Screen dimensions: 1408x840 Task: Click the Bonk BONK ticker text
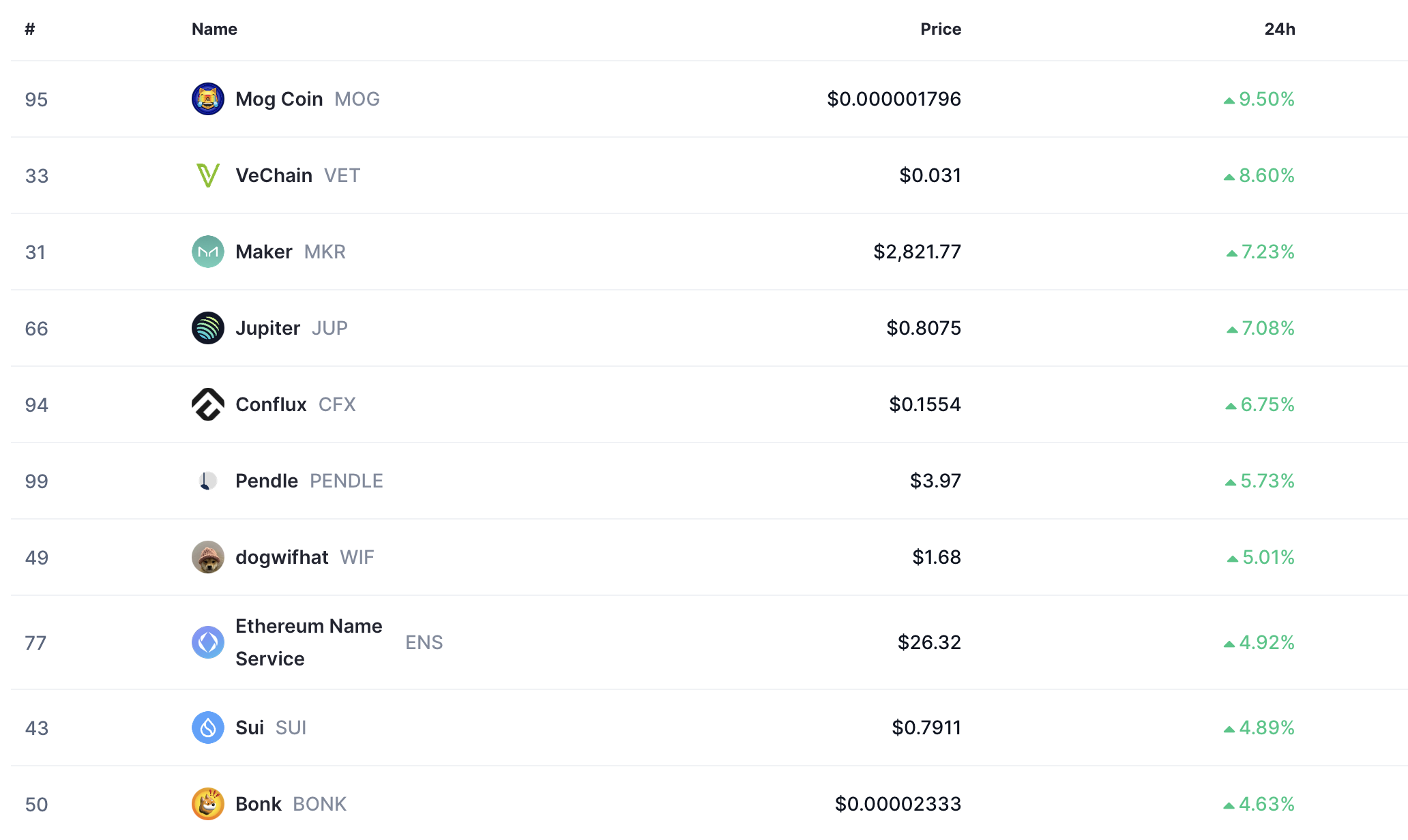pyautogui.click(x=319, y=804)
